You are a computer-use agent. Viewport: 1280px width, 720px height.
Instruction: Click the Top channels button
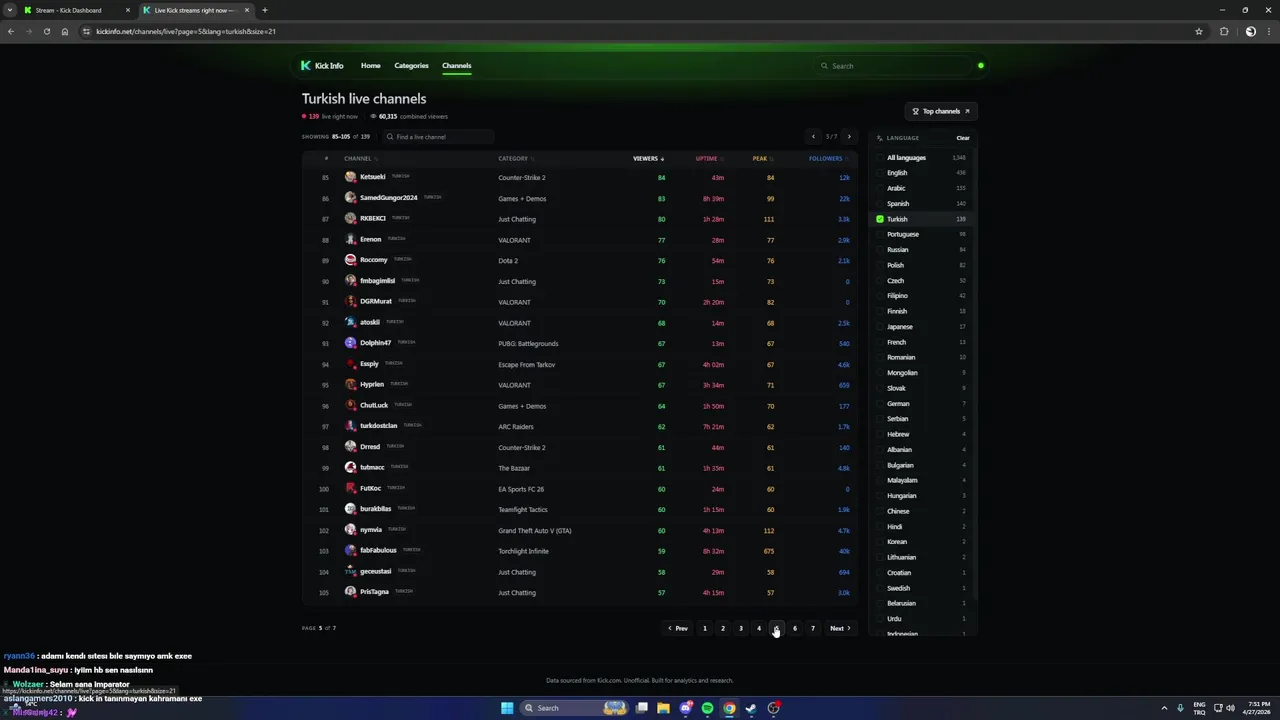click(940, 111)
